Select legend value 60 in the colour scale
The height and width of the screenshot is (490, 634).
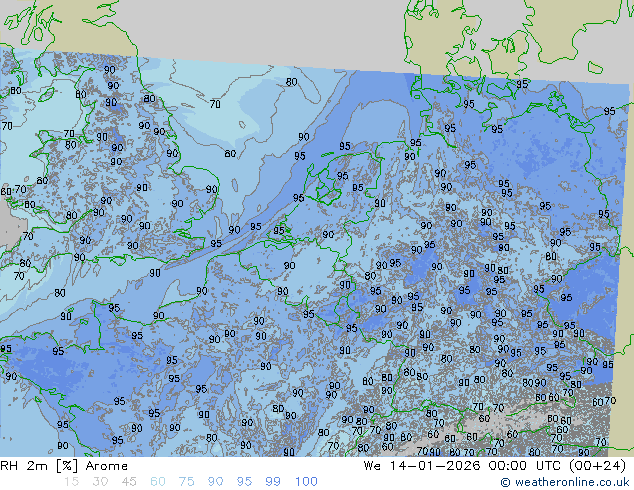tap(158, 482)
